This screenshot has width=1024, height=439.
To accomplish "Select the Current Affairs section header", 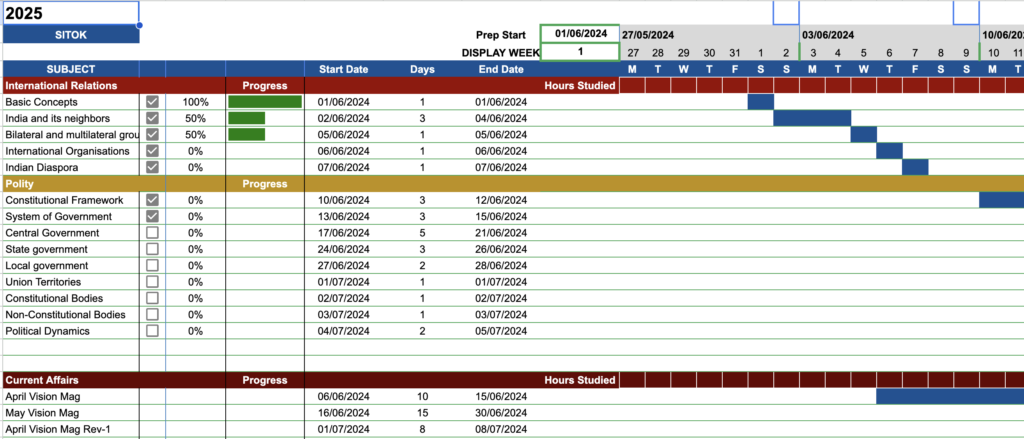I will [42, 380].
